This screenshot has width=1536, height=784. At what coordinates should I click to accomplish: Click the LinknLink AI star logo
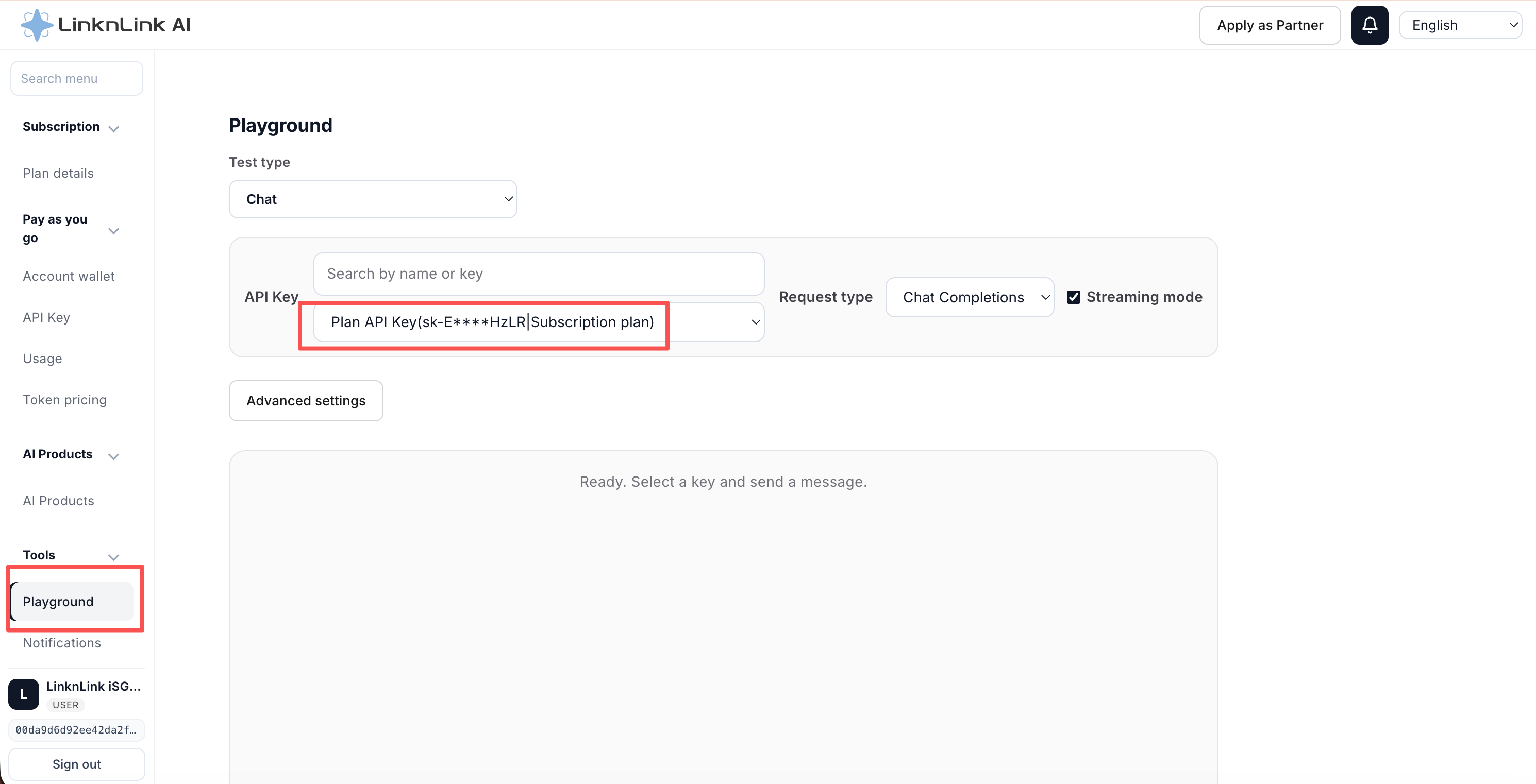pyautogui.click(x=37, y=25)
